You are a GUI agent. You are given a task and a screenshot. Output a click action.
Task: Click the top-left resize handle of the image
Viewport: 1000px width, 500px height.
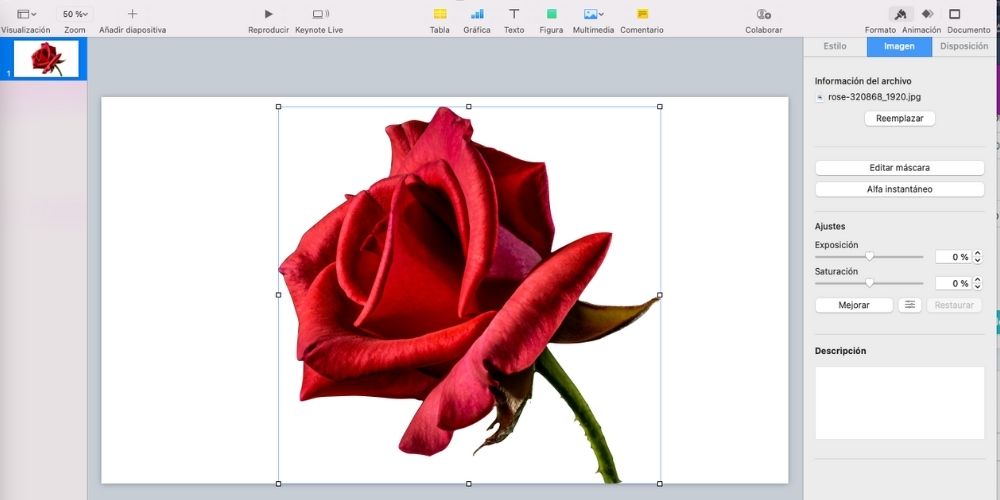click(x=279, y=107)
